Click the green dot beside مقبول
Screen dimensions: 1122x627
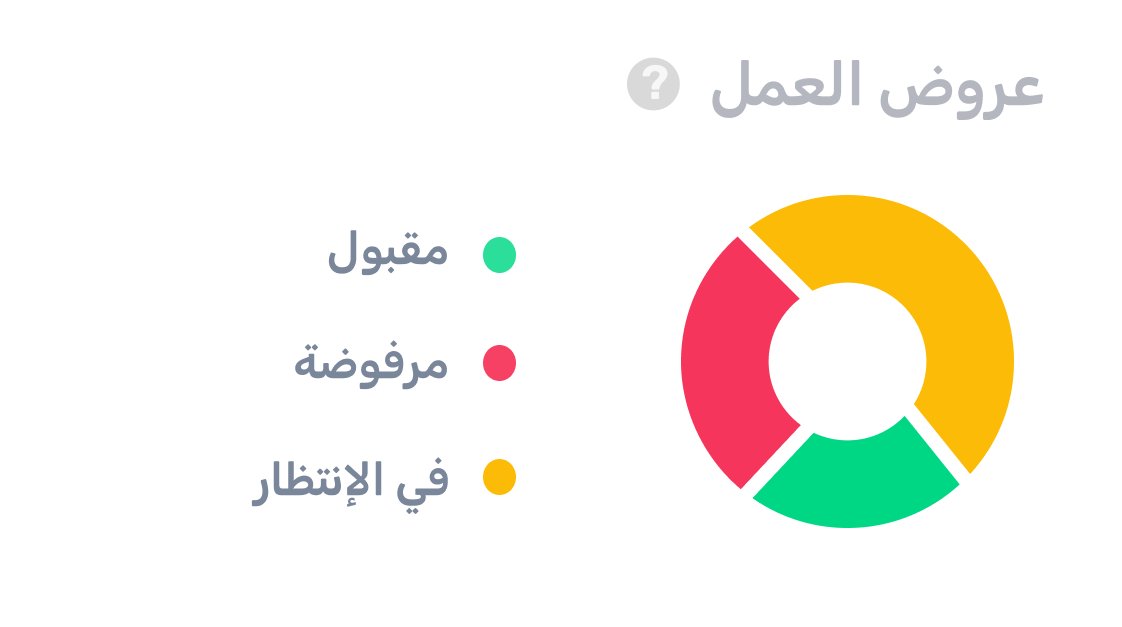pos(499,255)
